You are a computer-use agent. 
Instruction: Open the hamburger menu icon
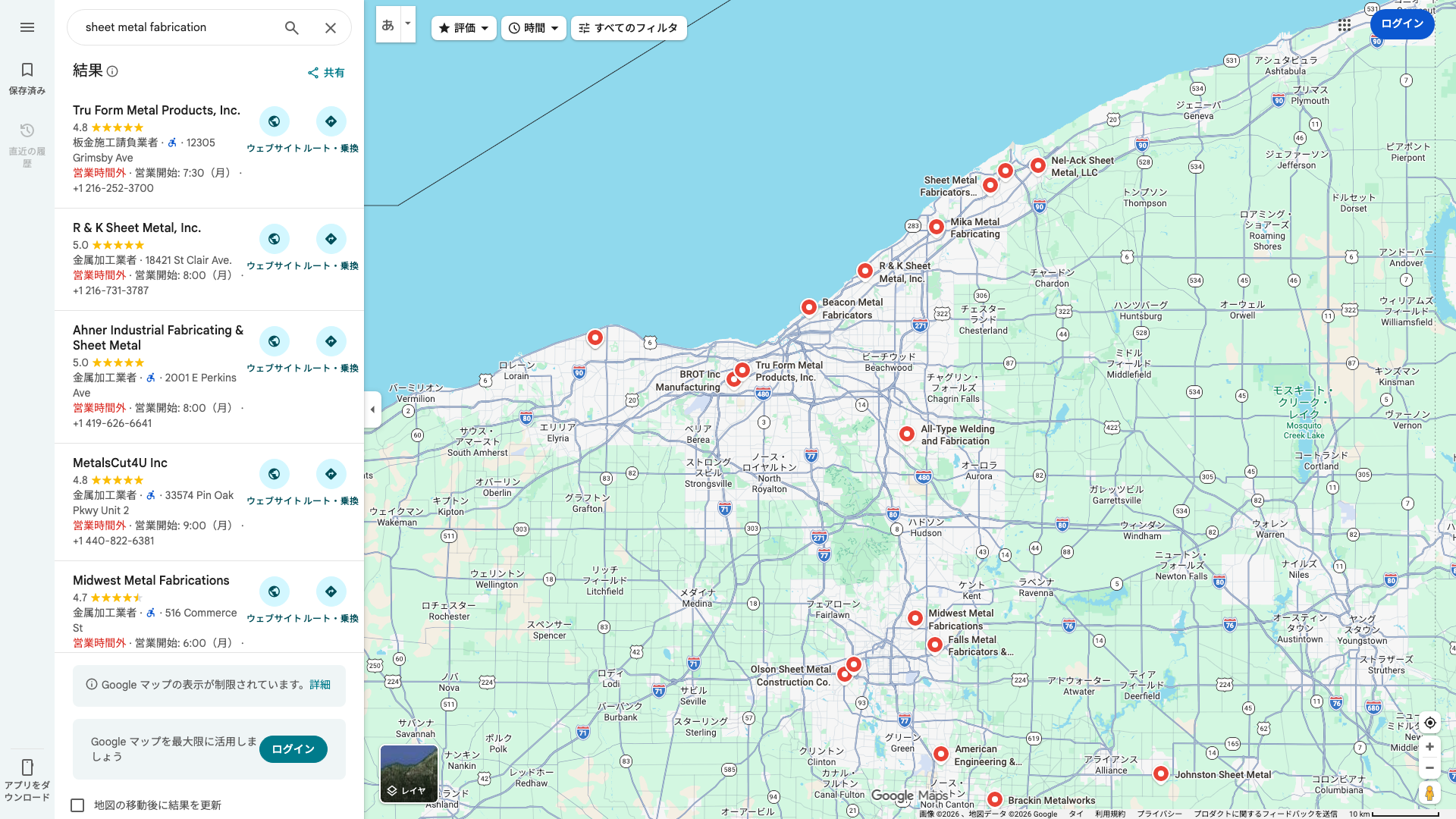(x=27, y=27)
